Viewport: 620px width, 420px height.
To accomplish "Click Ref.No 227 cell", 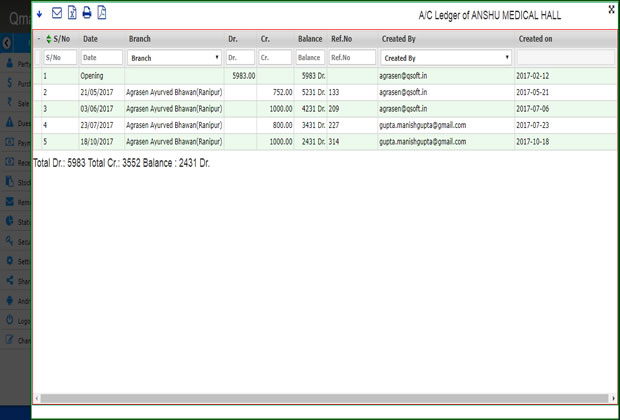I will (352, 125).
